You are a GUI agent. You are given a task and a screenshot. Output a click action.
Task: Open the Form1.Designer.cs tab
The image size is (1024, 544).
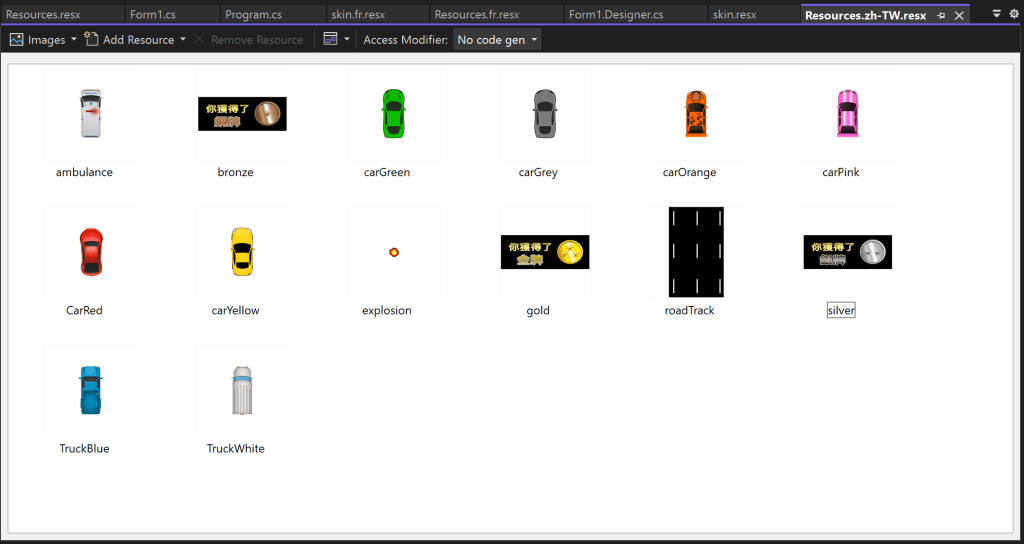[615, 15]
